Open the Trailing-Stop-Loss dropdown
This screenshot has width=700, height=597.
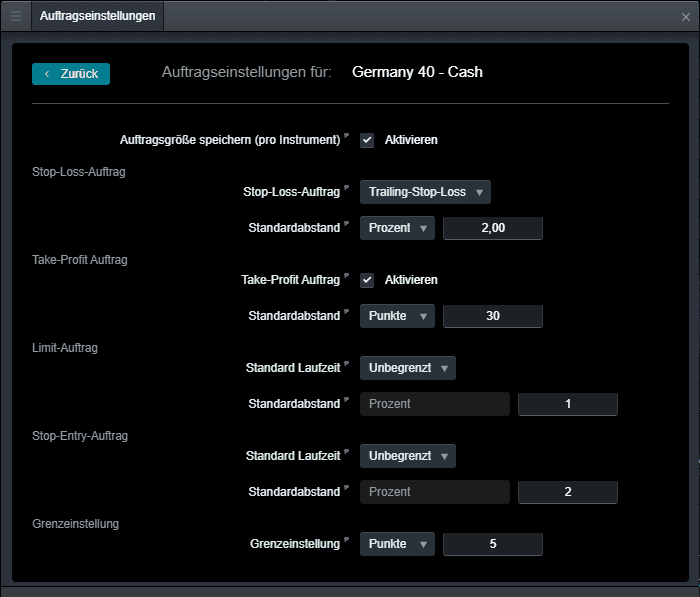[425, 192]
